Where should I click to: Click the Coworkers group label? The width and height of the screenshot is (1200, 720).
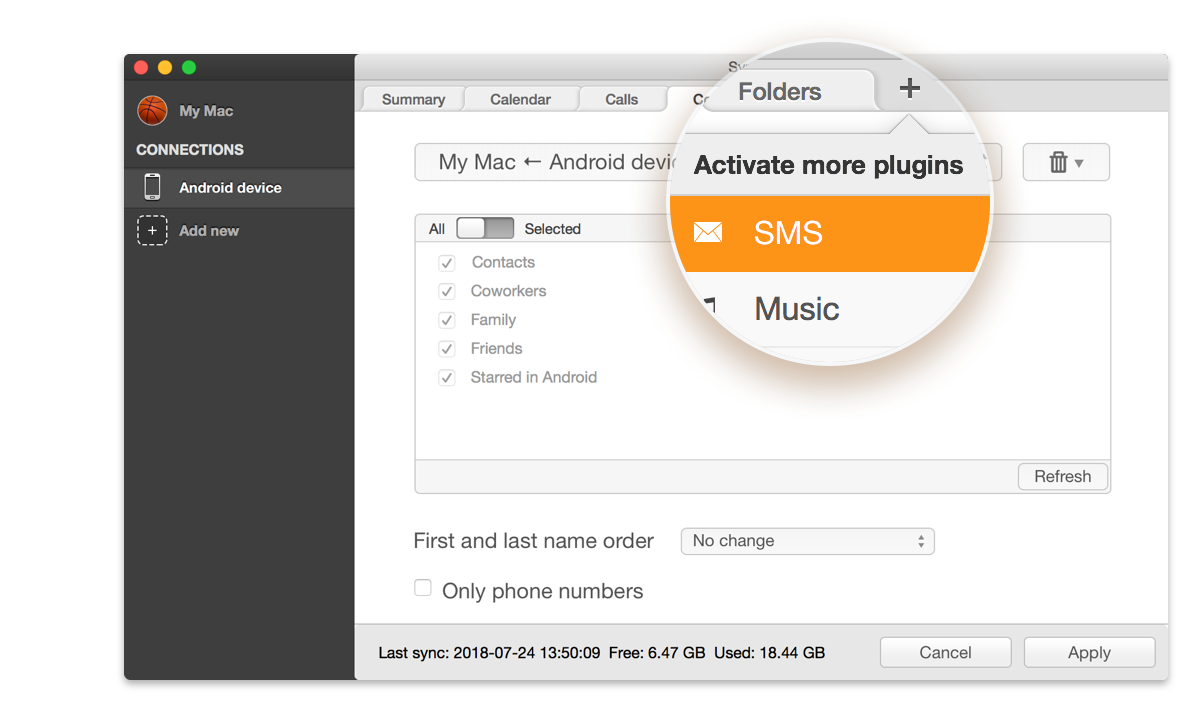pyautogui.click(x=508, y=291)
